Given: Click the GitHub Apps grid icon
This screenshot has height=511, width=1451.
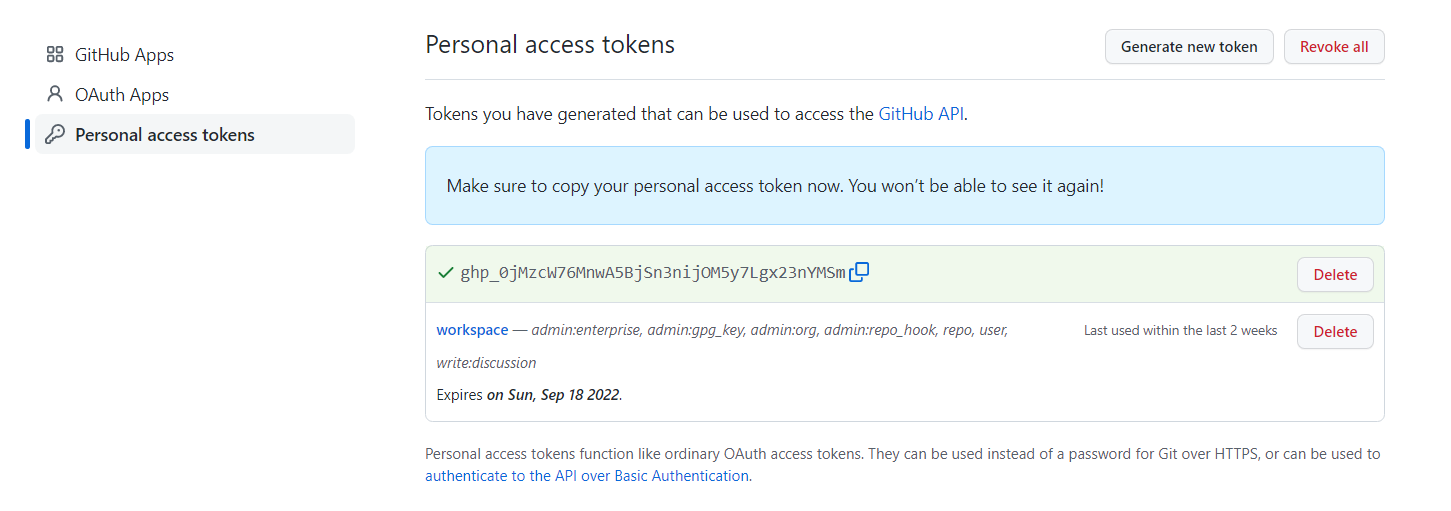Looking at the screenshot, I should pyautogui.click(x=55, y=55).
